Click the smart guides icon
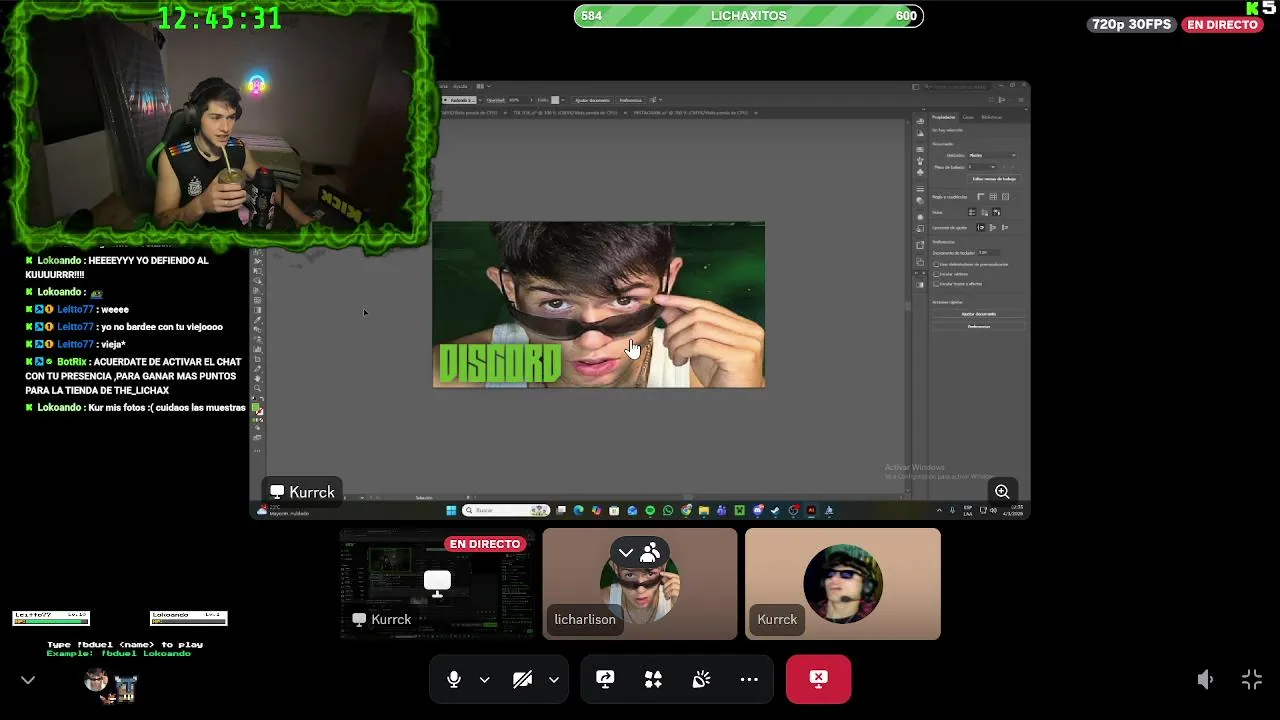1280x720 pixels. [x=996, y=212]
